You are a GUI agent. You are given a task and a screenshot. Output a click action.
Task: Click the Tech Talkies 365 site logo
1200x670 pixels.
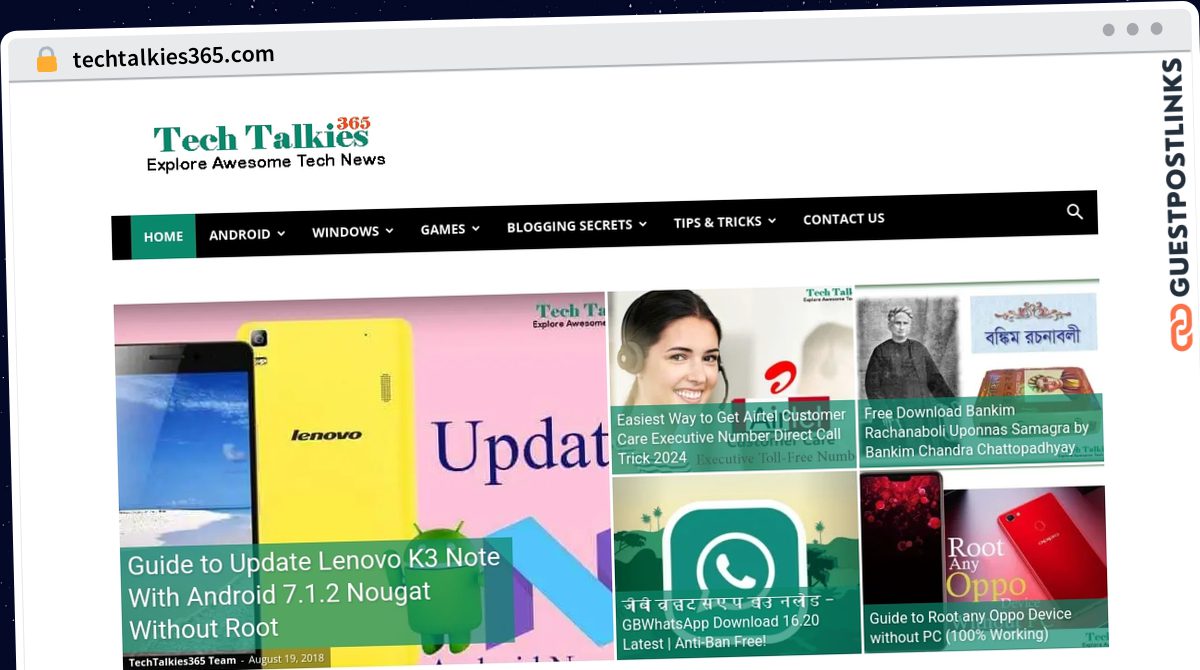coord(265,145)
